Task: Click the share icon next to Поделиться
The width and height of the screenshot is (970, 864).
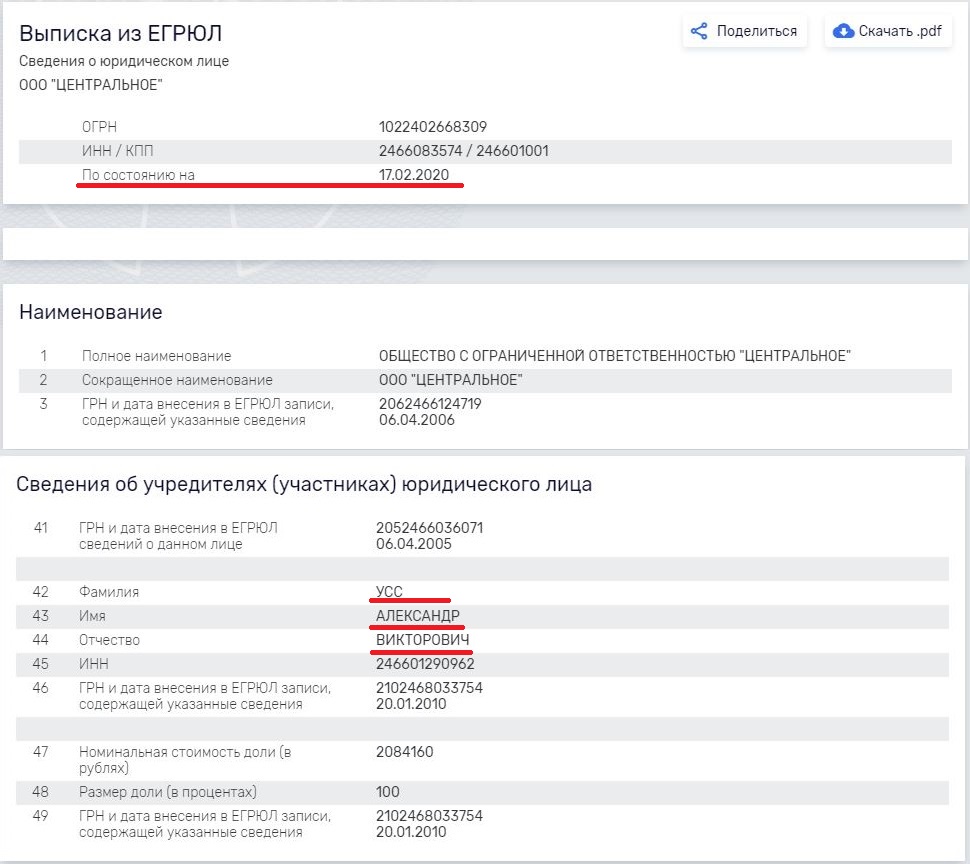Action: pyautogui.click(x=700, y=31)
